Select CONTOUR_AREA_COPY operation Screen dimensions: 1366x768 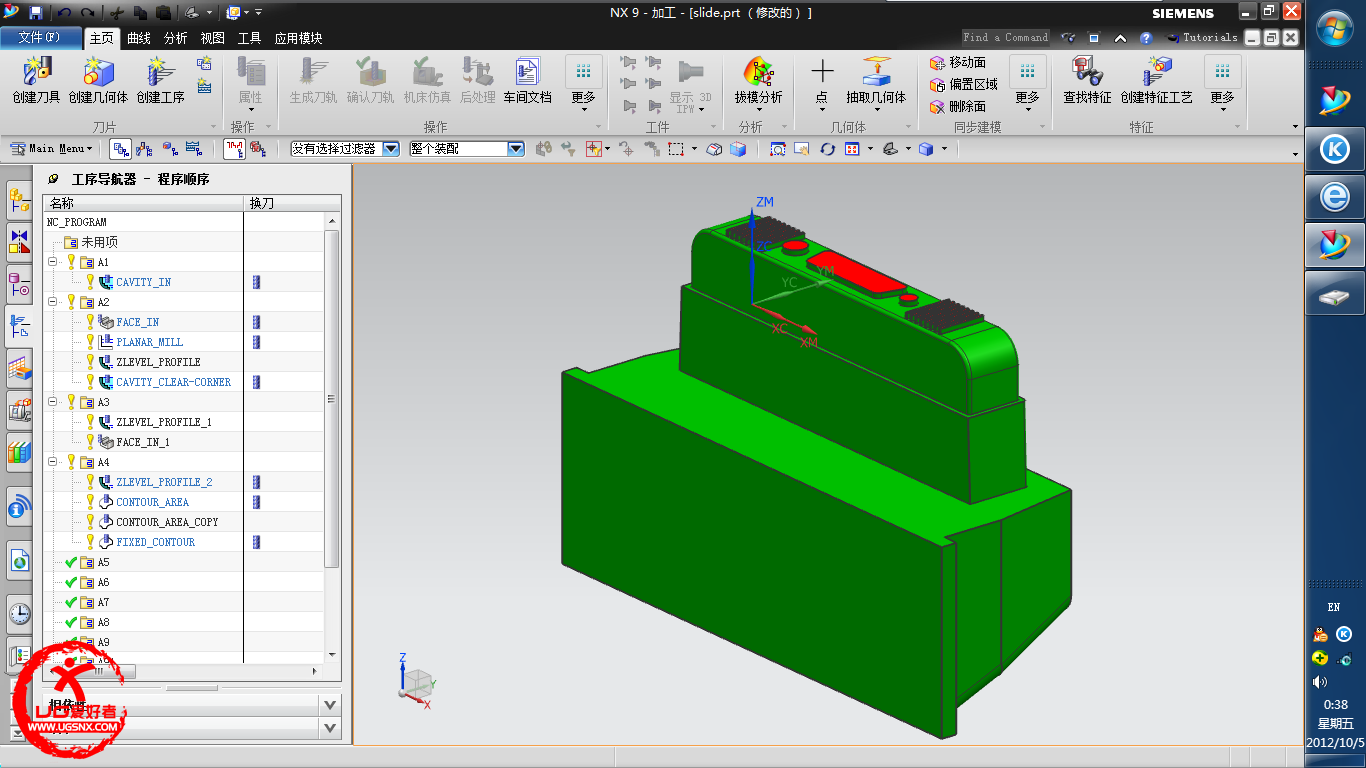pyautogui.click(x=167, y=522)
